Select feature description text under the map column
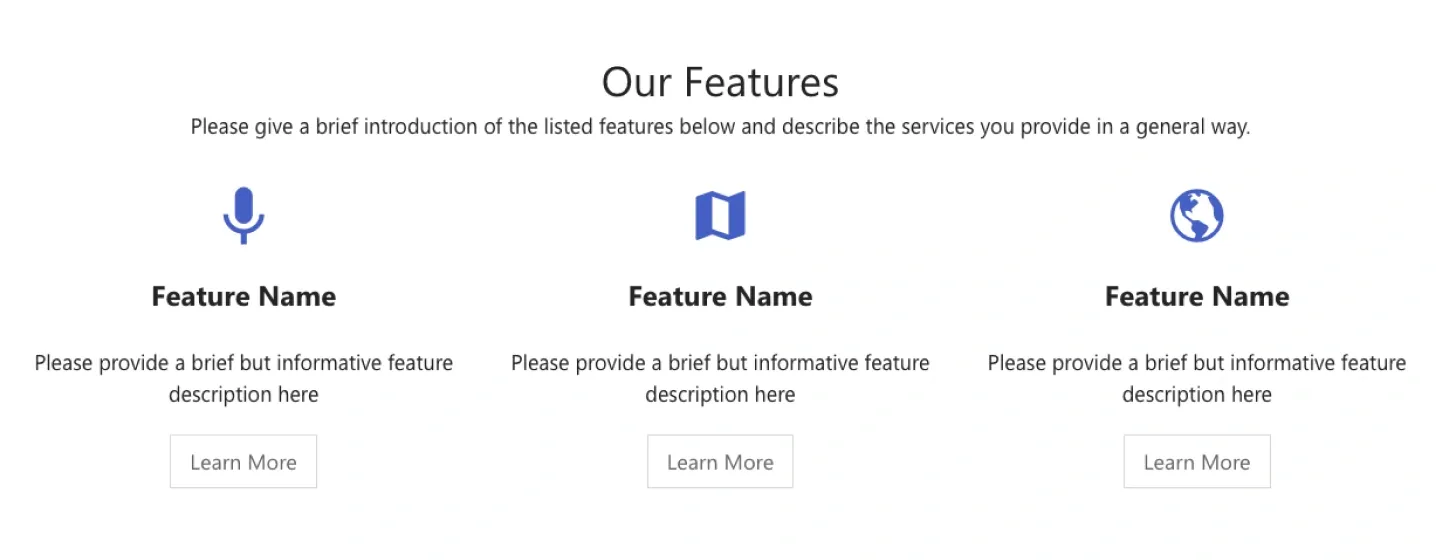1440x560 pixels. point(720,379)
